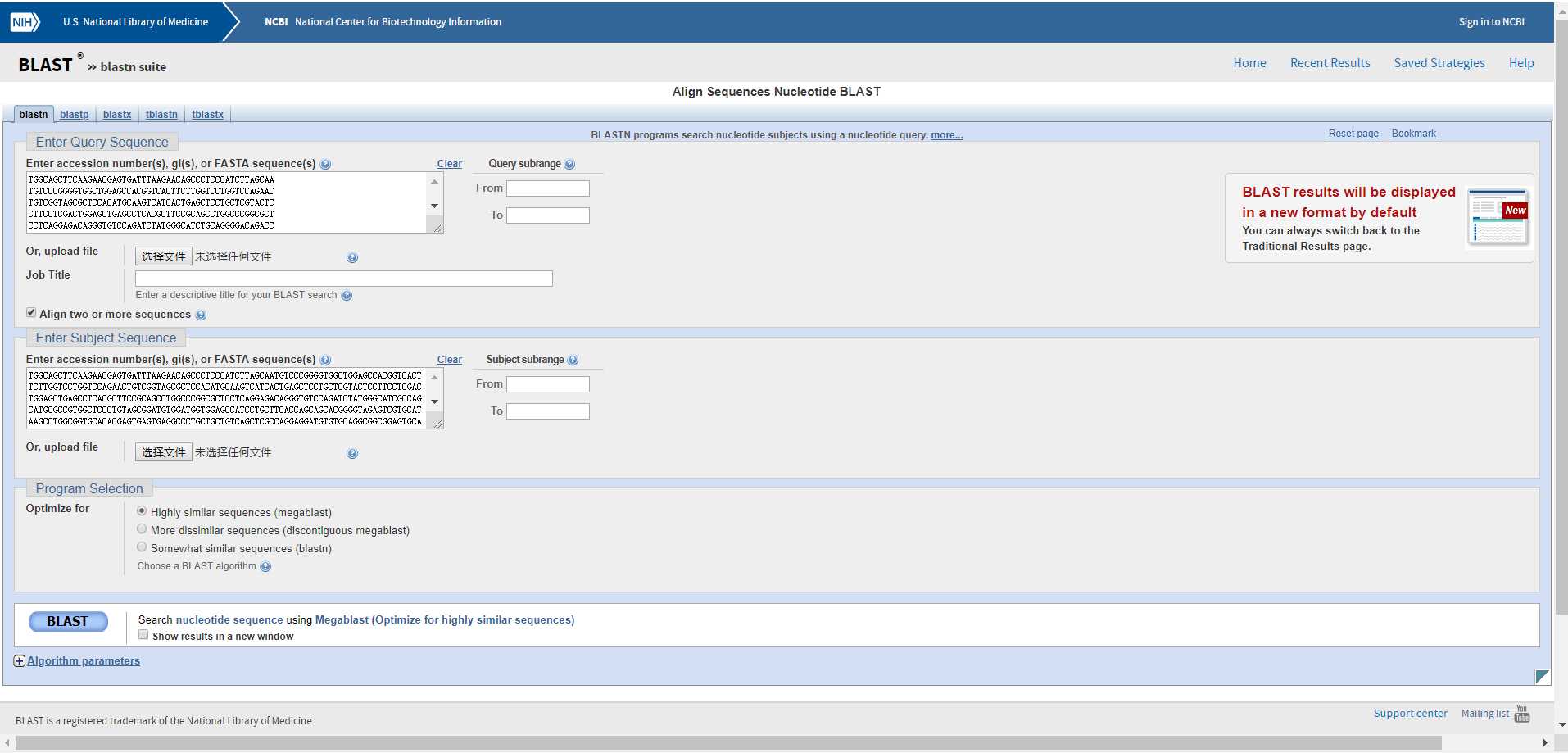Click the New results format thumbnail image
This screenshot has width=1568, height=753.
1498,217
